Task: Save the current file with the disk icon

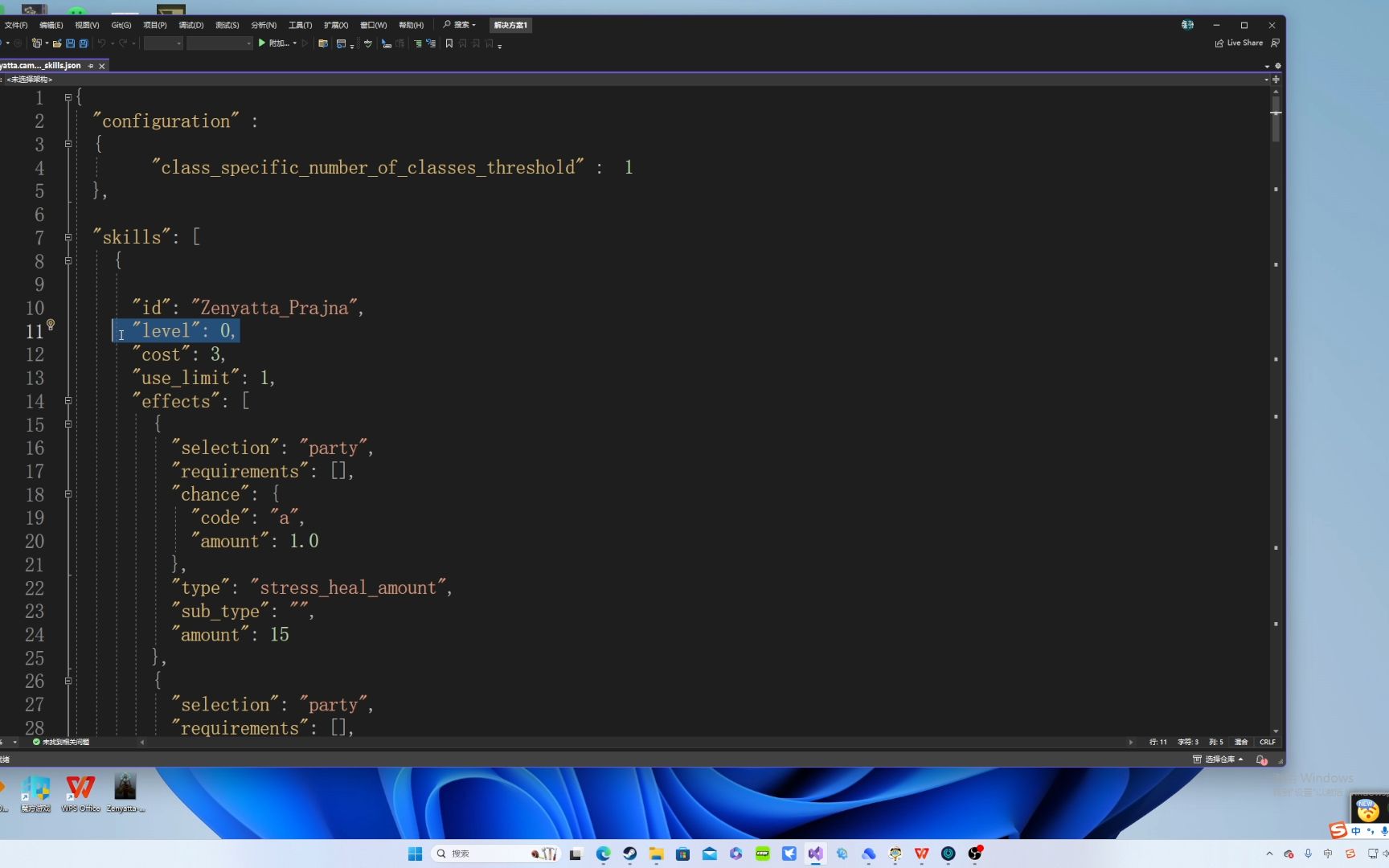Action: tap(70, 43)
